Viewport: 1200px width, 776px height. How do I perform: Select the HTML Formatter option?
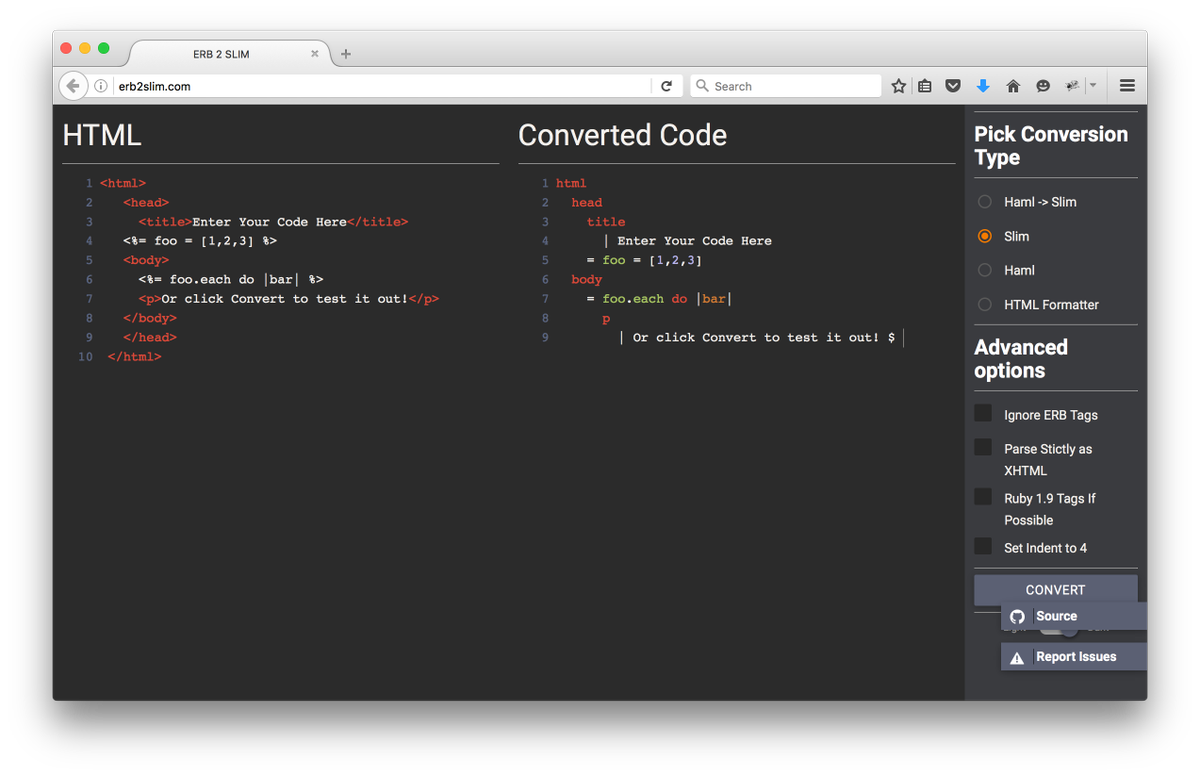983,304
